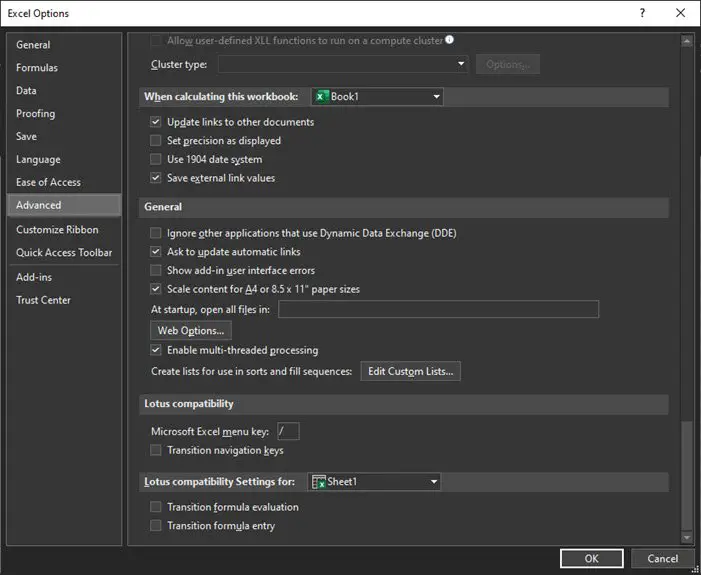Click the vertical scrollbar thumb
The height and width of the screenshot is (575, 701).
point(686,475)
